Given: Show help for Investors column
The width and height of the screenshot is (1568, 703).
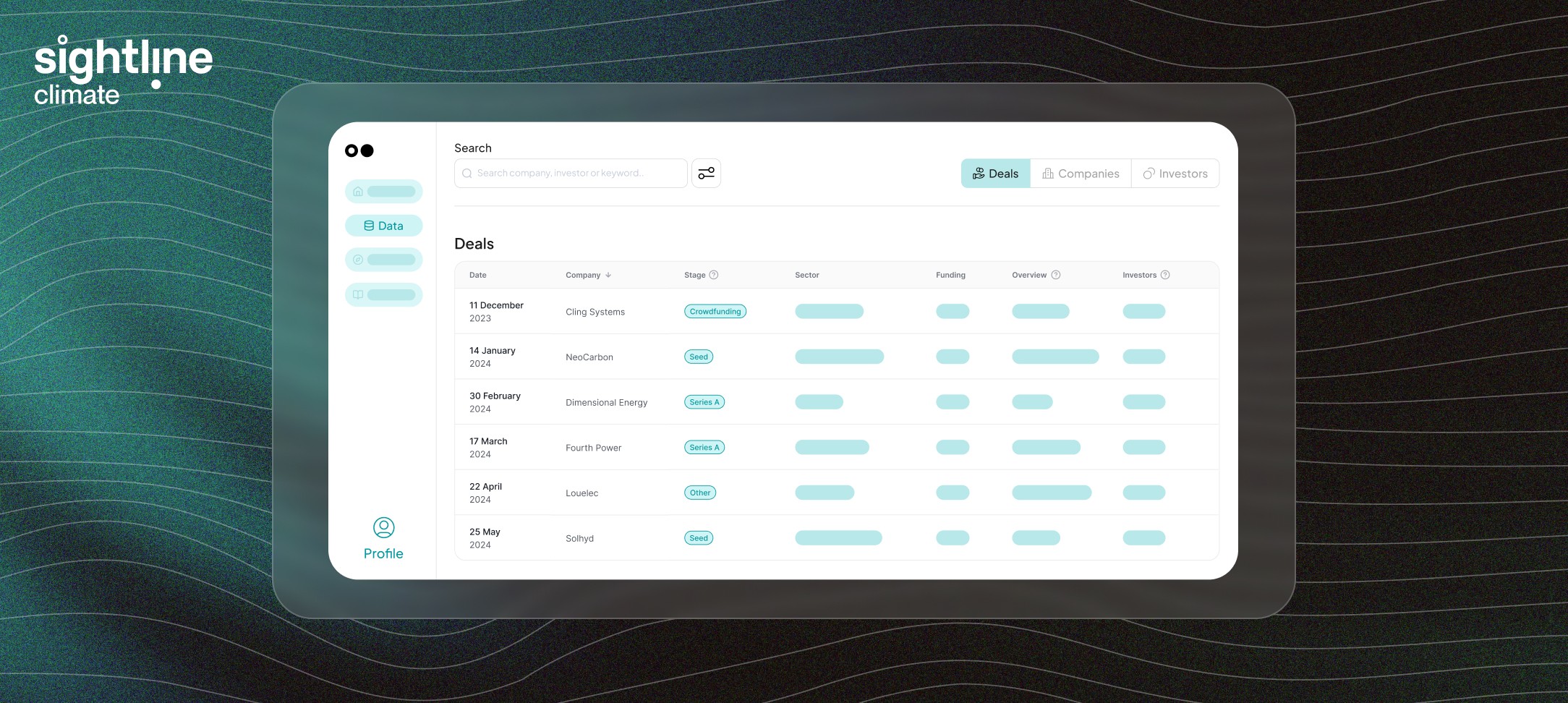Looking at the screenshot, I should 1165,275.
